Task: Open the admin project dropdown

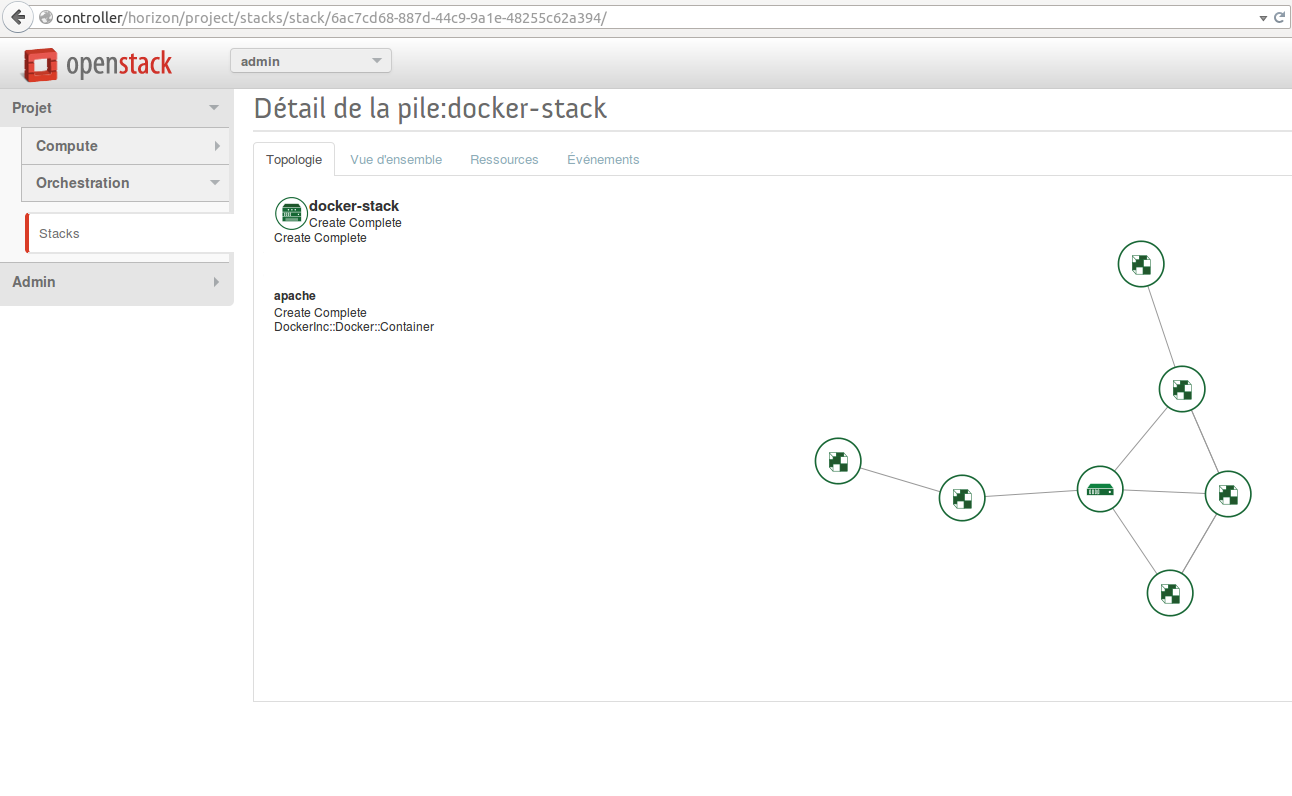Action: [x=311, y=61]
